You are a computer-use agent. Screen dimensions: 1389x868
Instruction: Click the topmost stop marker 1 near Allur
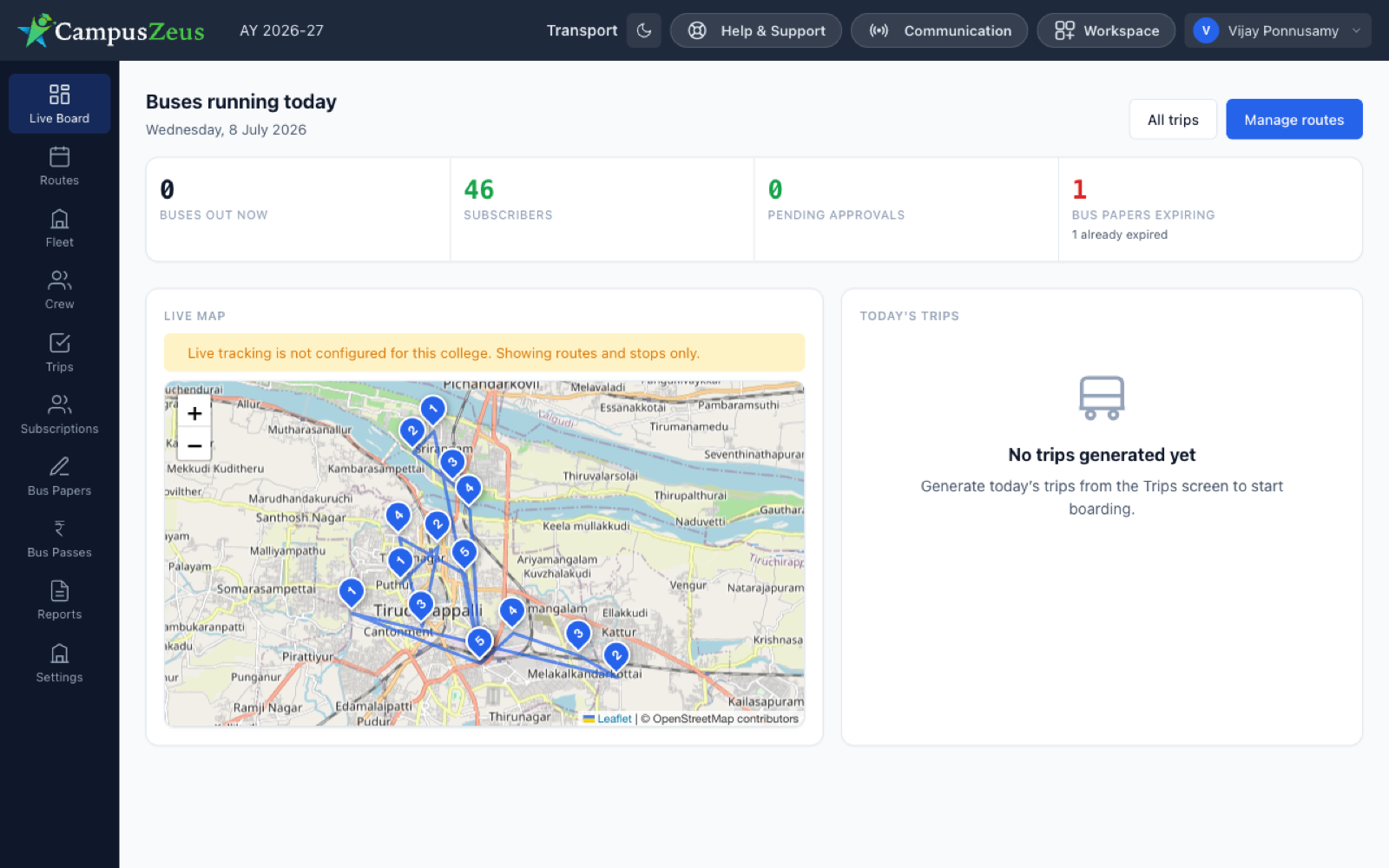(432, 409)
